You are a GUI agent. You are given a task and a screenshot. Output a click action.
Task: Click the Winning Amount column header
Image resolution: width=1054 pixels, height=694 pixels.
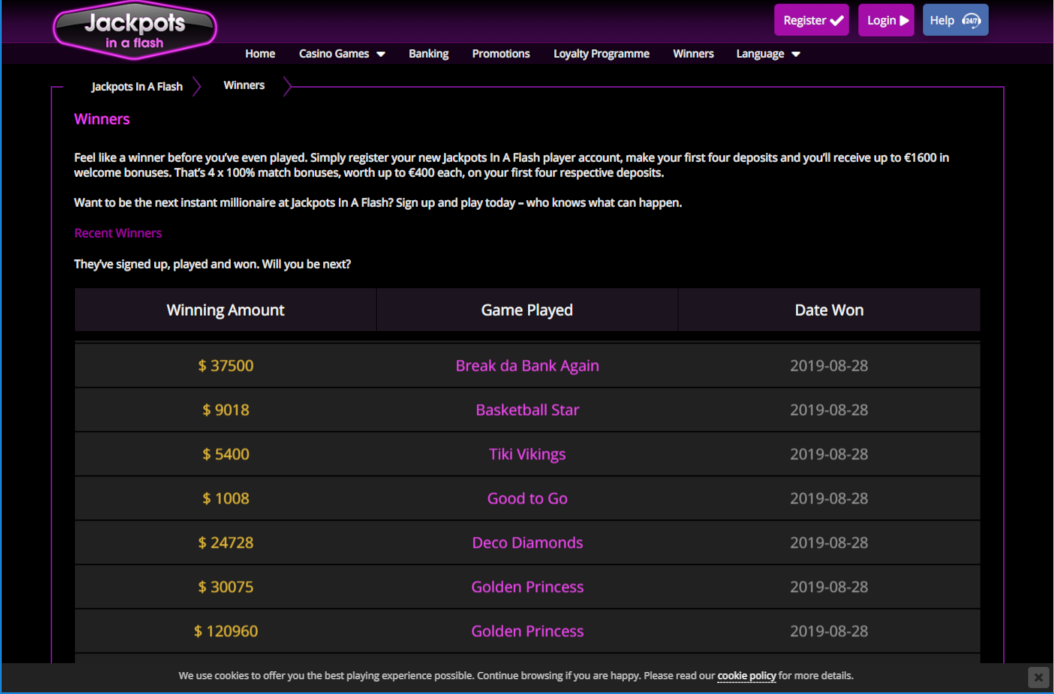click(x=225, y=310)
